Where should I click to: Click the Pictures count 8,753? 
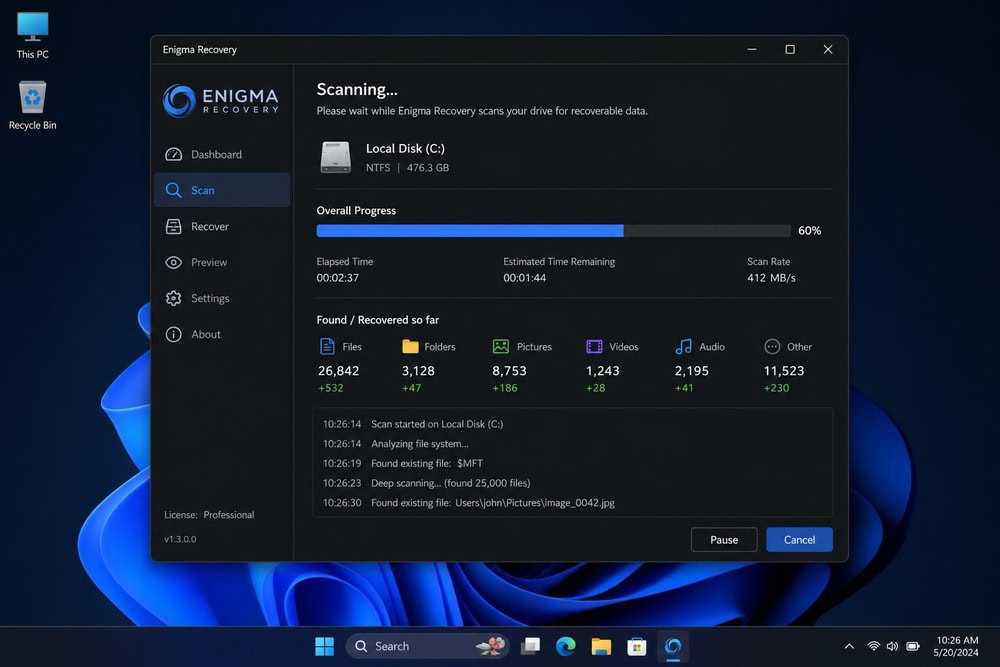click(509, 370)
